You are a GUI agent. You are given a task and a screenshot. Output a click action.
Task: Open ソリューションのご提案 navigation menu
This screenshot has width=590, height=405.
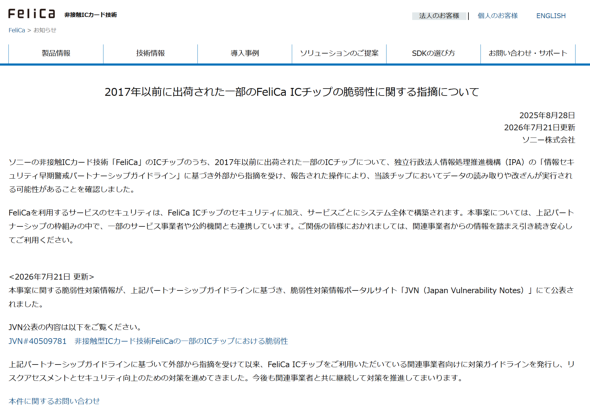[339, 53]
